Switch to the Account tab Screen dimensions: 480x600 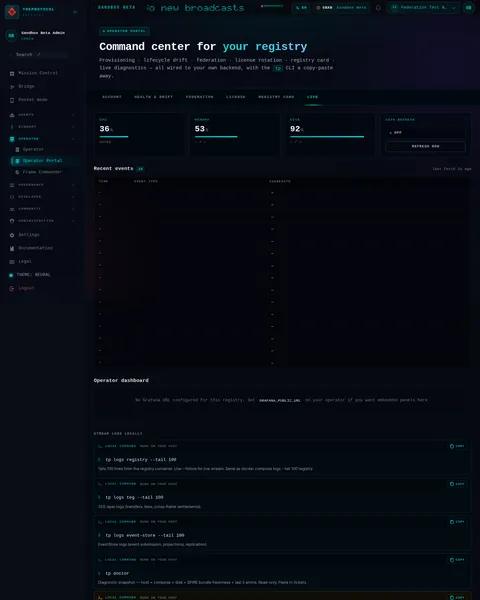tap(112, 97)
